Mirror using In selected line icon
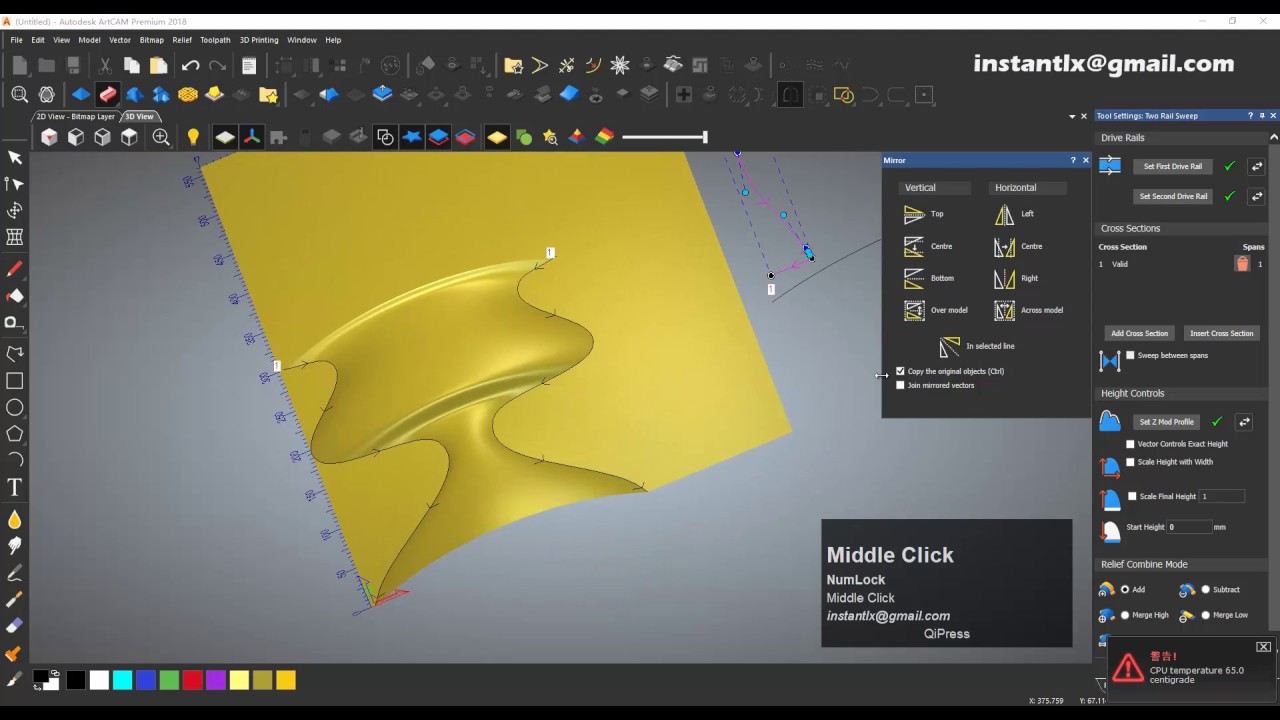Image resolution: width=1280 pixels, height=720 pixels. 950,346
